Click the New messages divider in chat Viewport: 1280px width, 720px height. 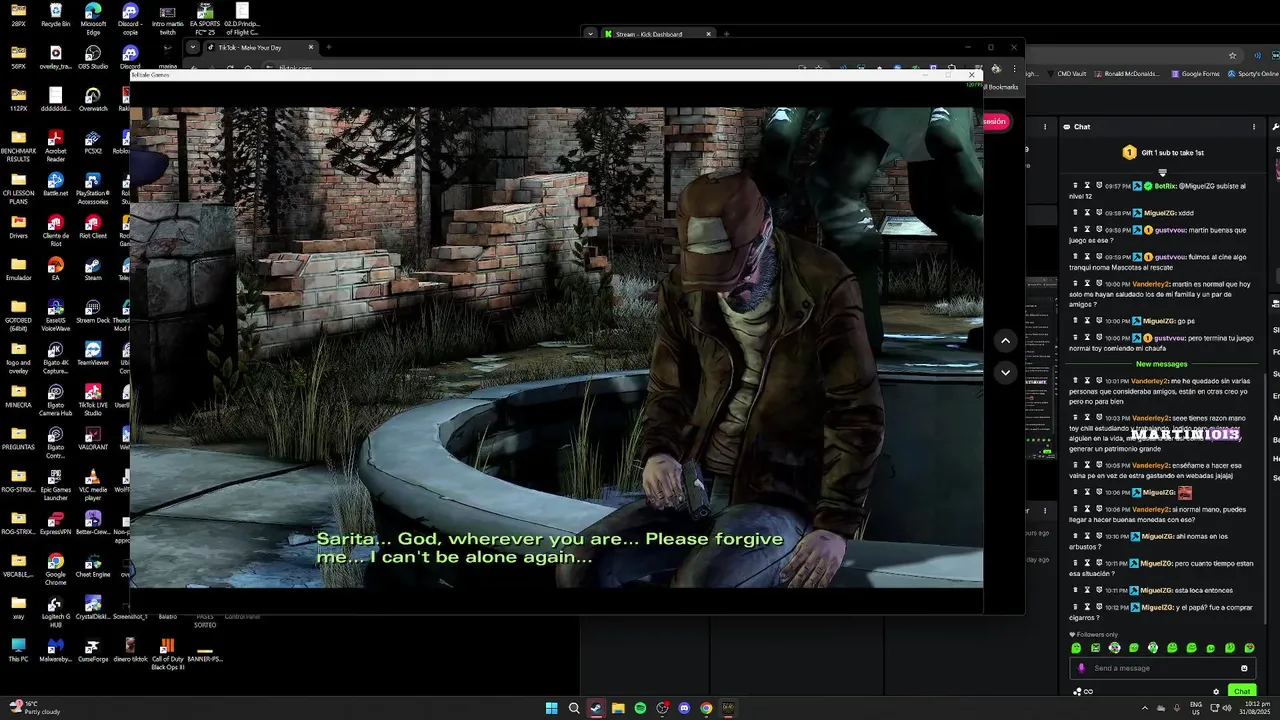[x=1162, y=364]
